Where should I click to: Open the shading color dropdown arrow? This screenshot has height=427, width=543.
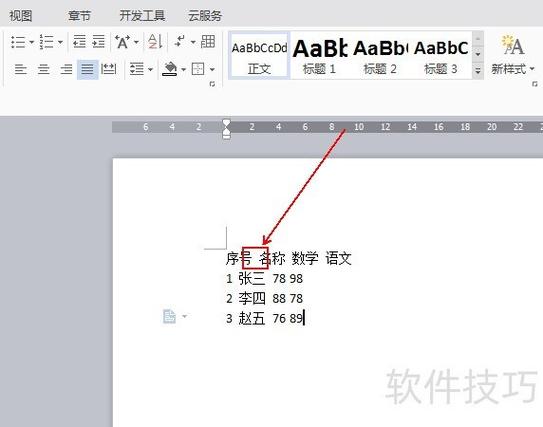[184, 70]
